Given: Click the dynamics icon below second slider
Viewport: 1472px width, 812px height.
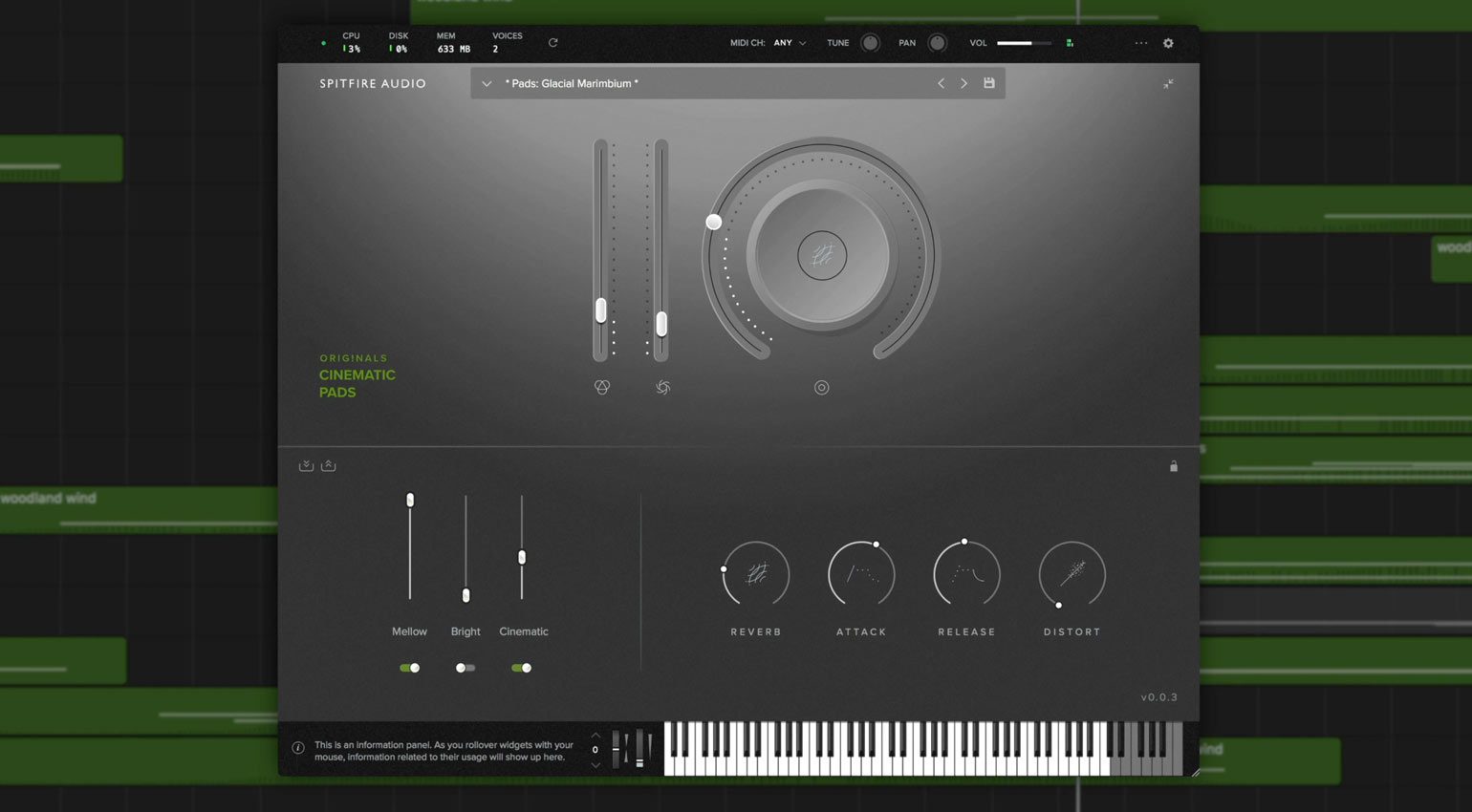Looking at the screenshot, I should (662, 387).
